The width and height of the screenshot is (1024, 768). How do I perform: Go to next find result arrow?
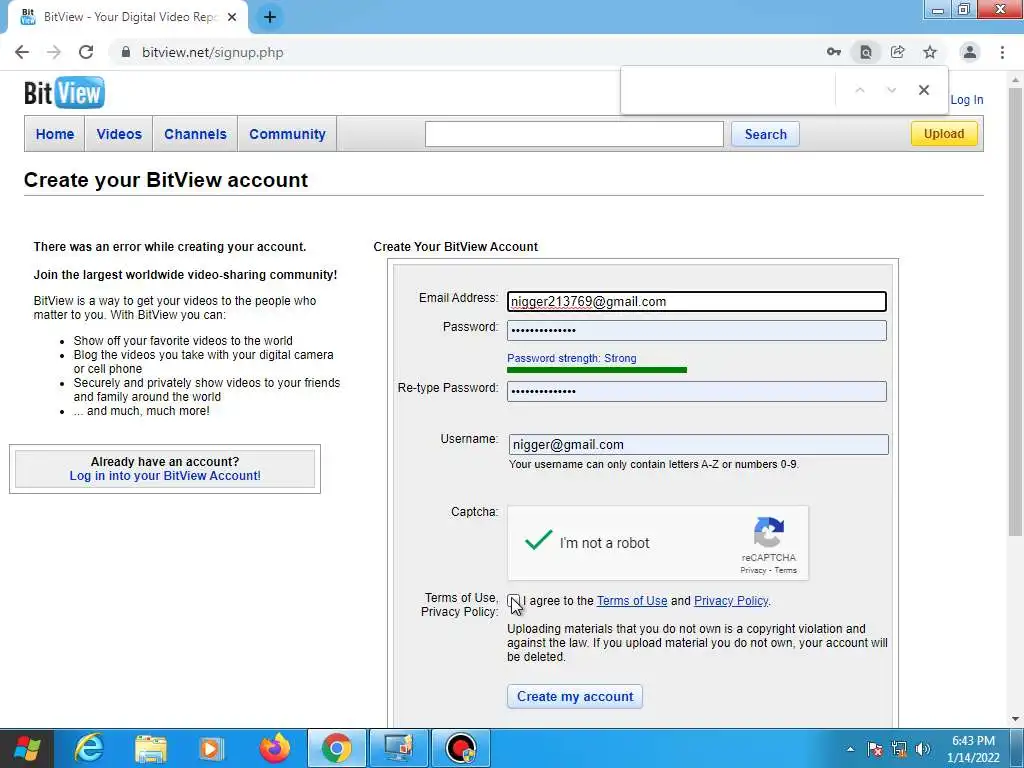pos(891,90)
